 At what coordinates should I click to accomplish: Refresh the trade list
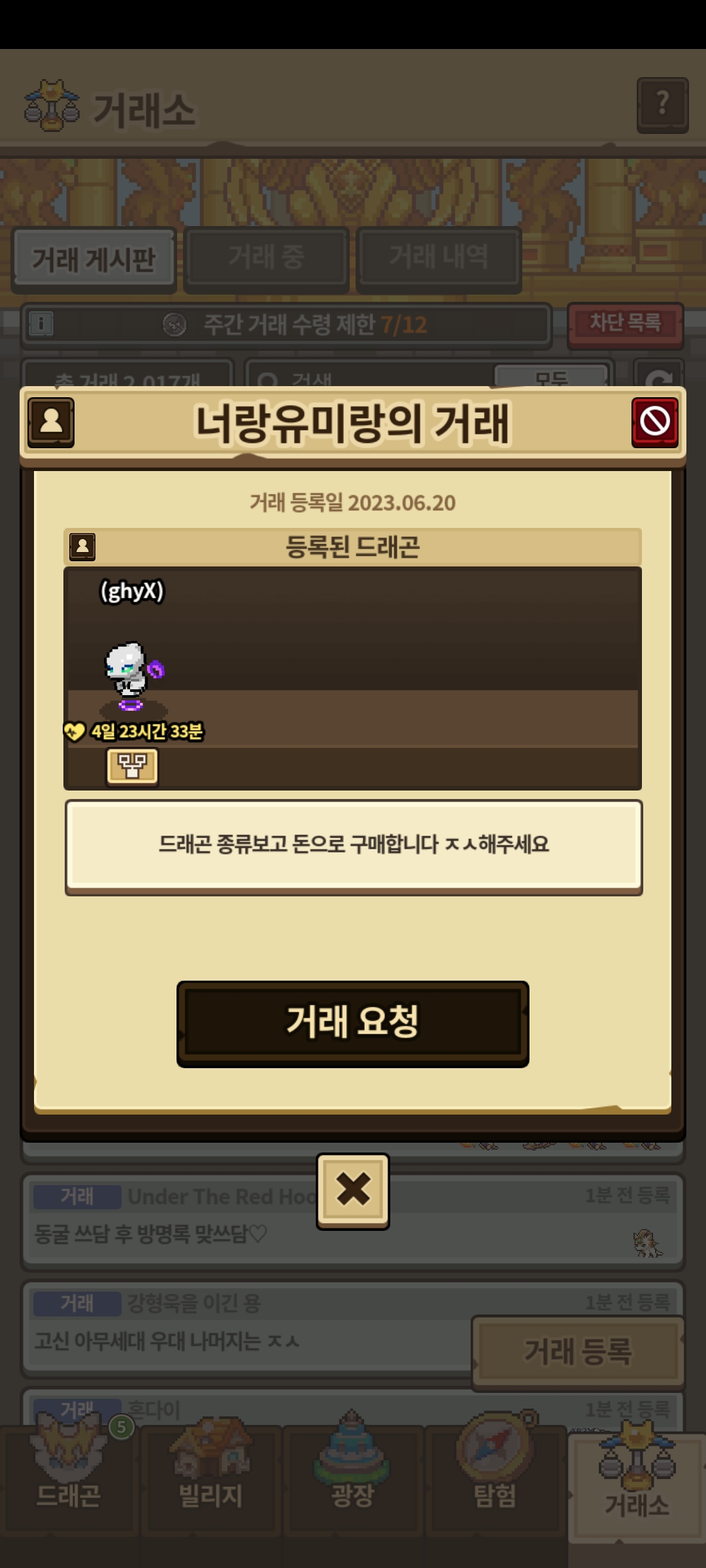tap(659, 376)
